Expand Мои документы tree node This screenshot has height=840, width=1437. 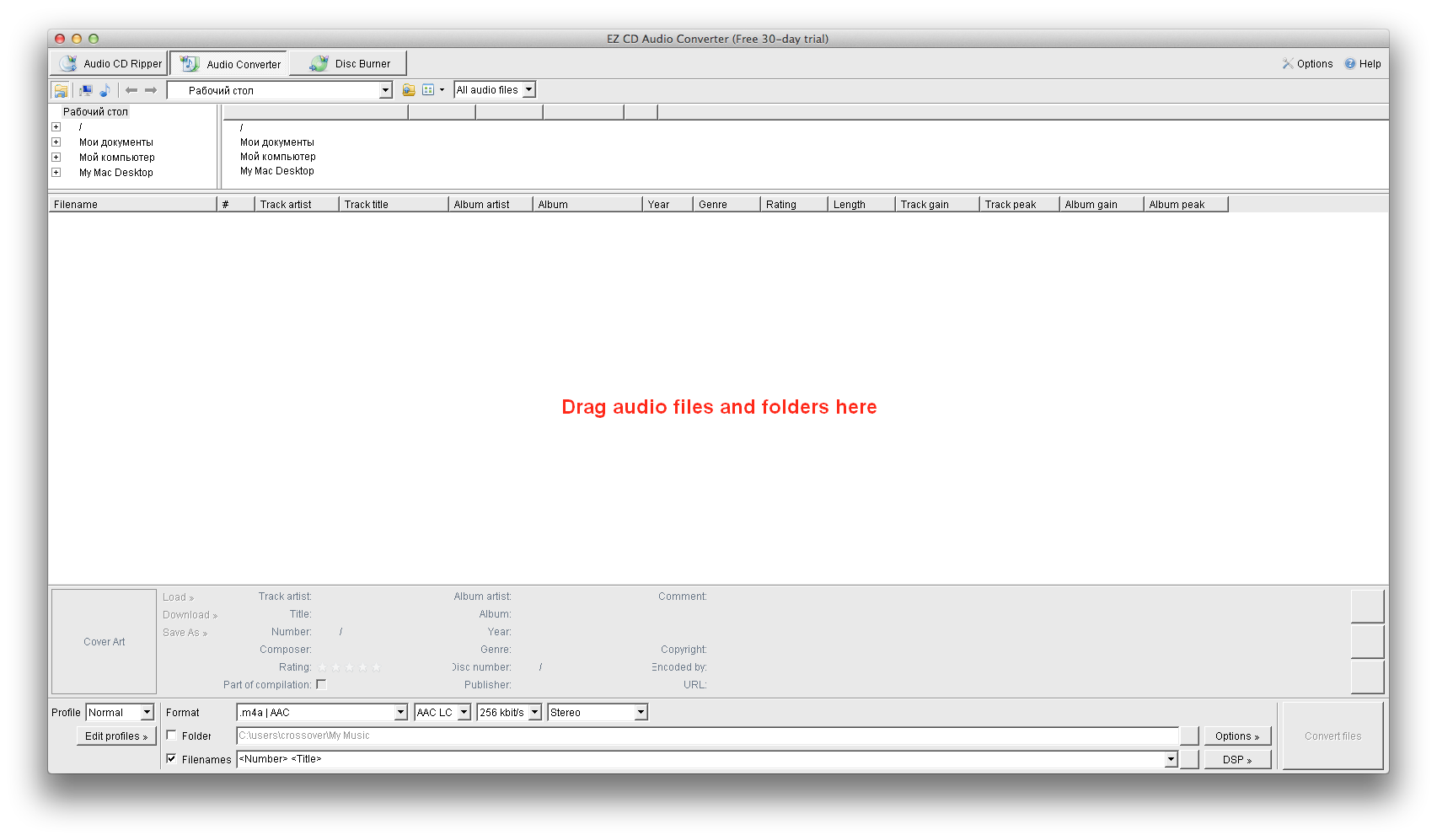point(56,142)
